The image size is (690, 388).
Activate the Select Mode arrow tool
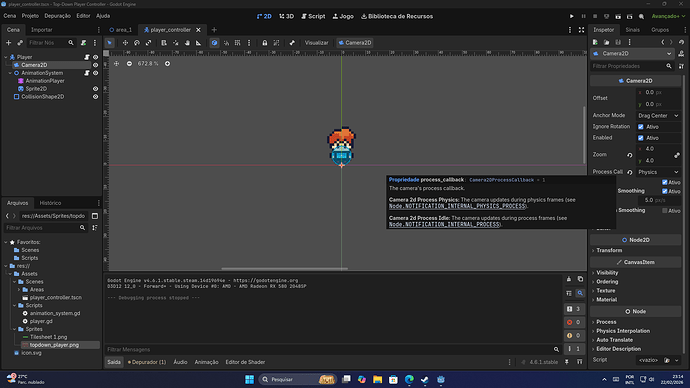pyautogui.click(x=109, y=43)
